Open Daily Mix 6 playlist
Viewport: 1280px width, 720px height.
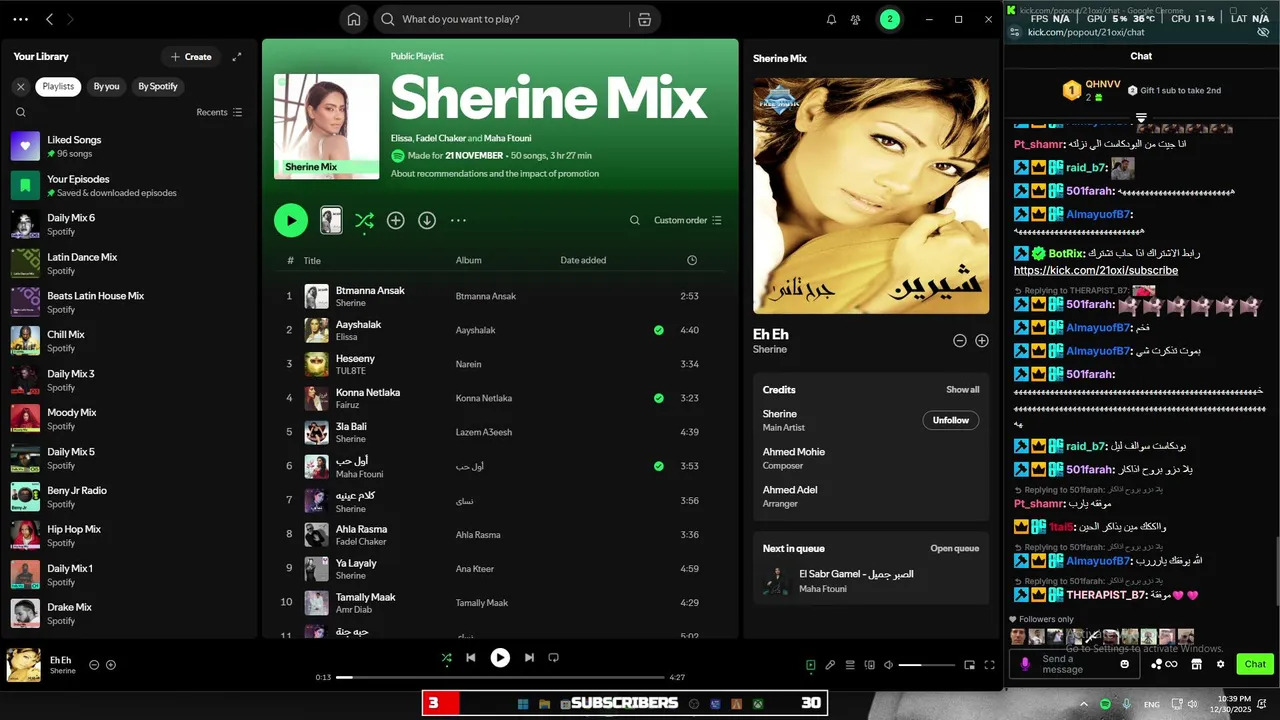tap(130, 224)
